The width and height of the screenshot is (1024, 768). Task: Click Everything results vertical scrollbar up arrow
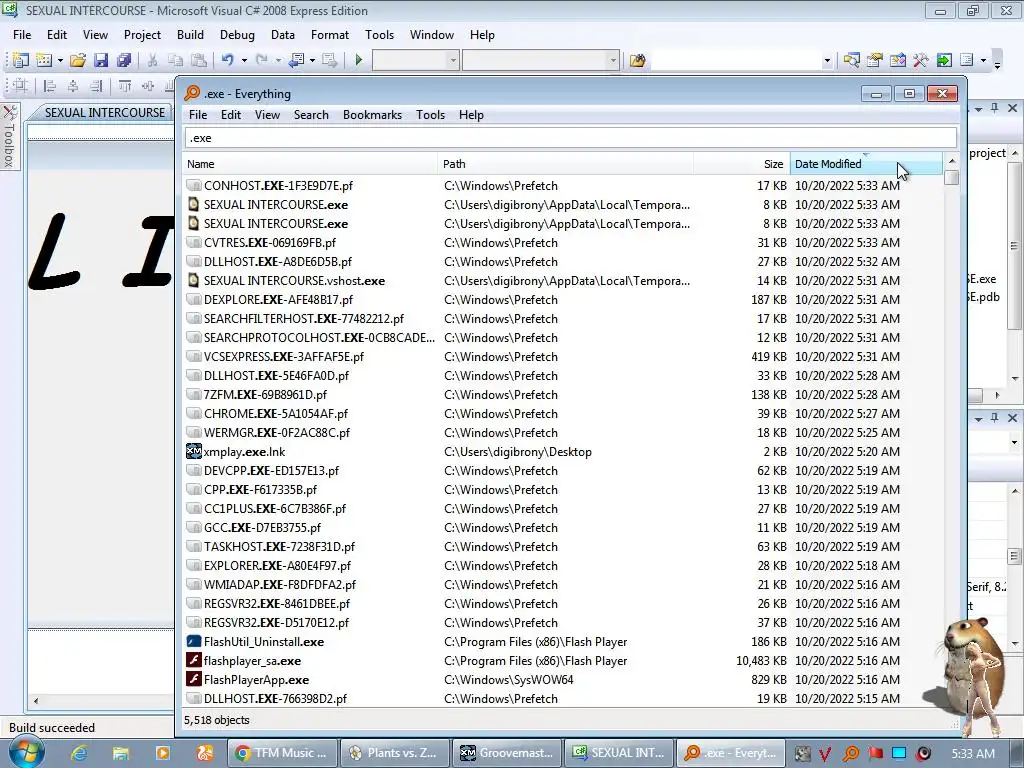[952, 161]
